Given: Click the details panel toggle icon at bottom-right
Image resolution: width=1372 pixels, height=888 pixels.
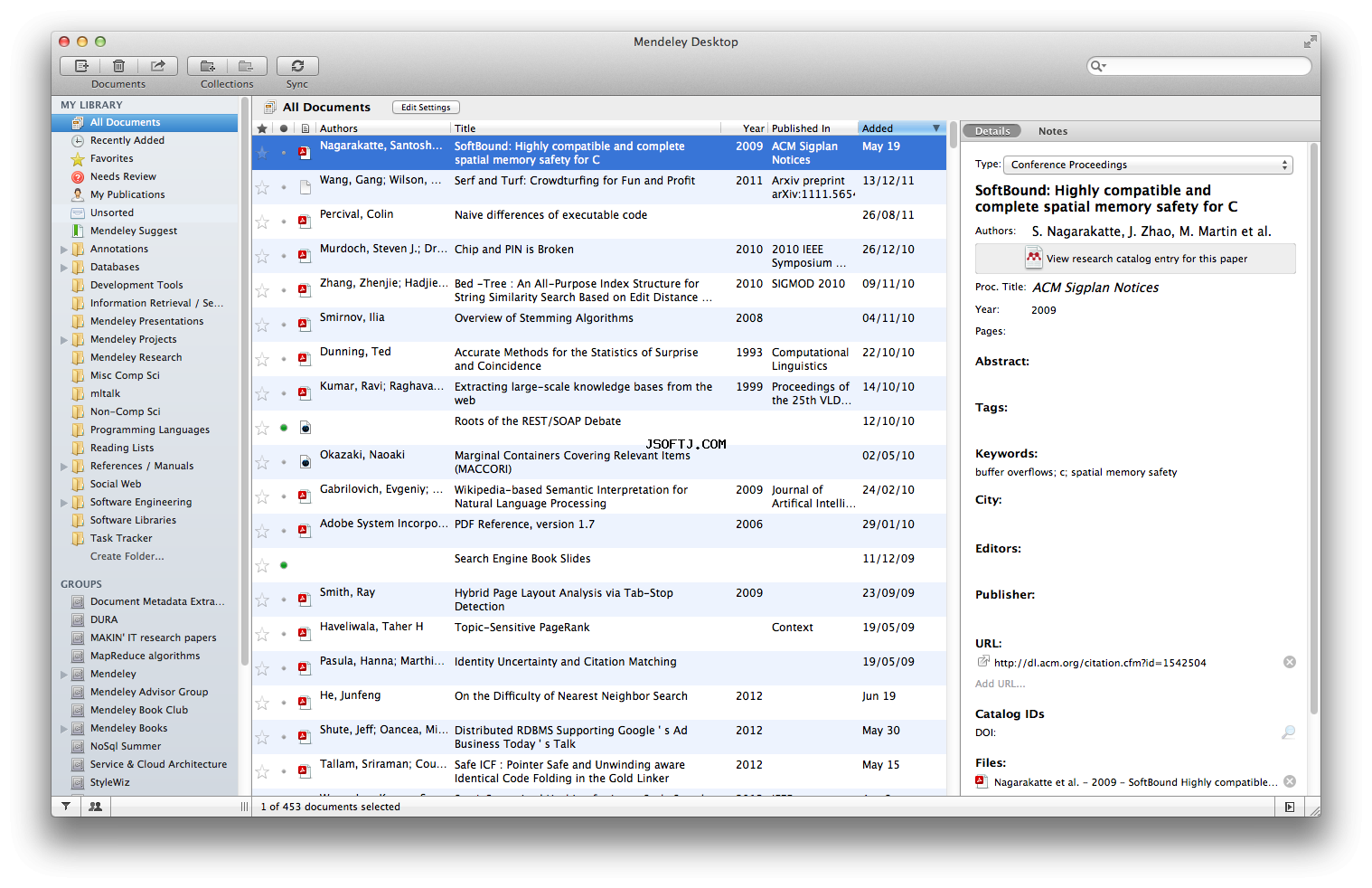Looking at the screenshot, I should point(1290,807).
